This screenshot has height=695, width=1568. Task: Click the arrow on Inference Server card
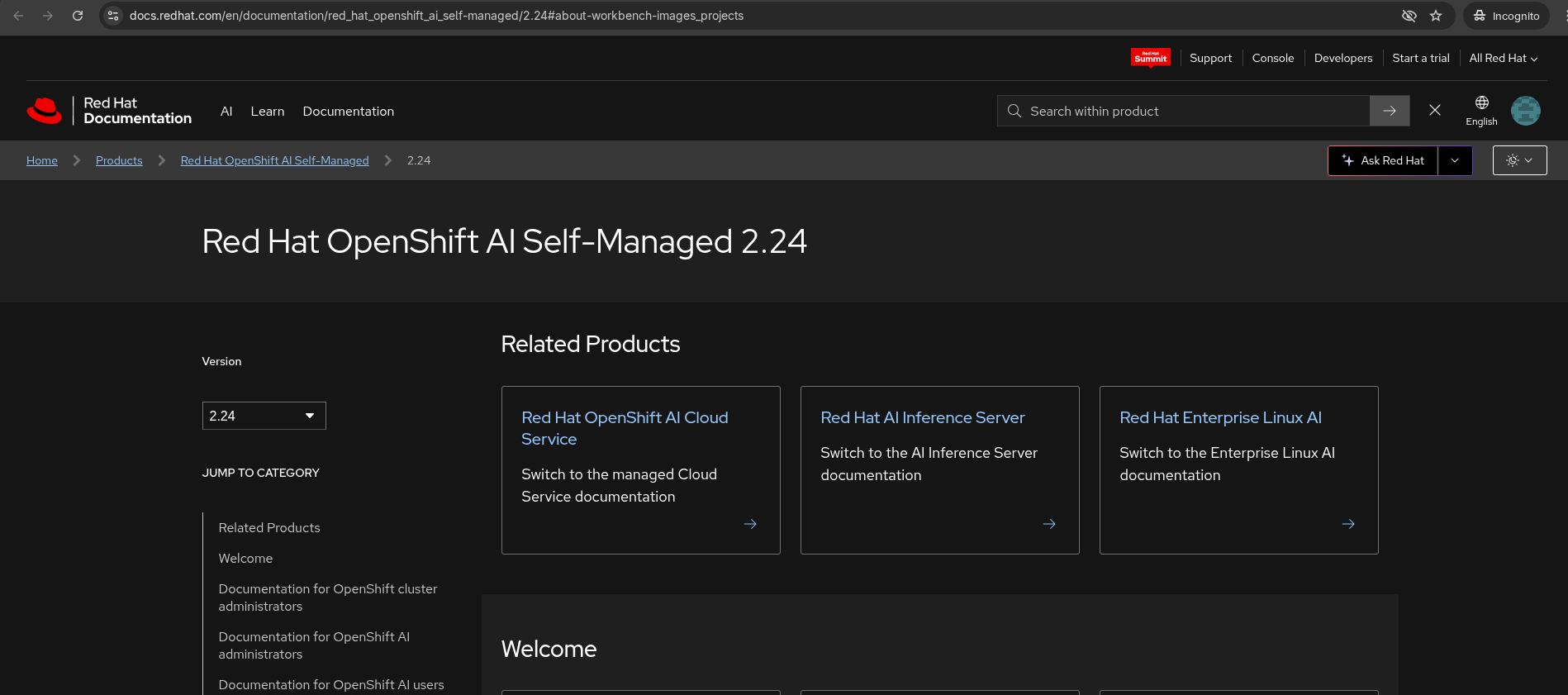coord(1049,524)
